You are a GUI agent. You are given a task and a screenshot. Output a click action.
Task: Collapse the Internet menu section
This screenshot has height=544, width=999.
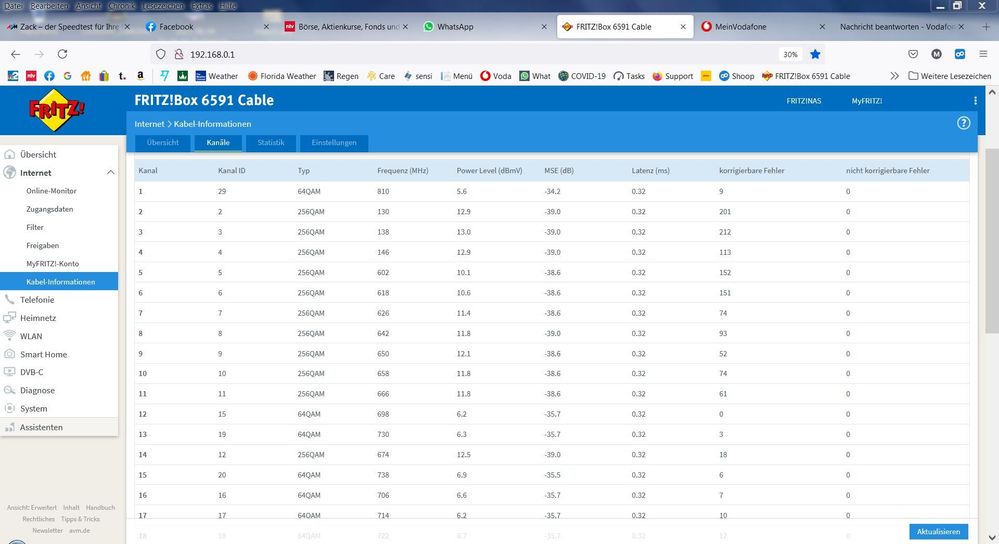coord(110,173)
